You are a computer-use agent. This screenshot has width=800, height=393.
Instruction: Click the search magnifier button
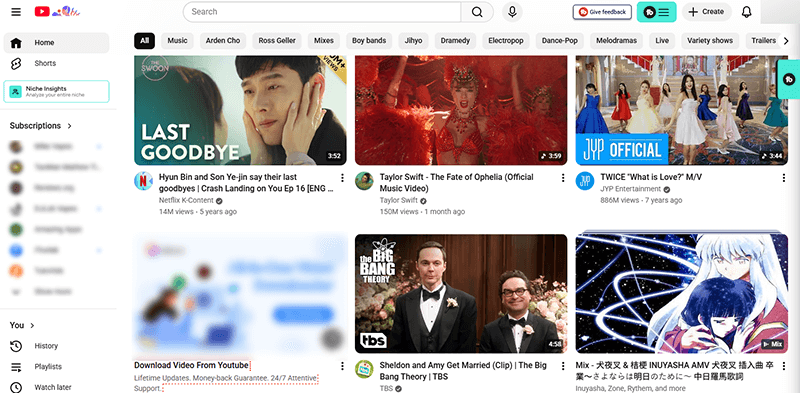click(477, 12)
